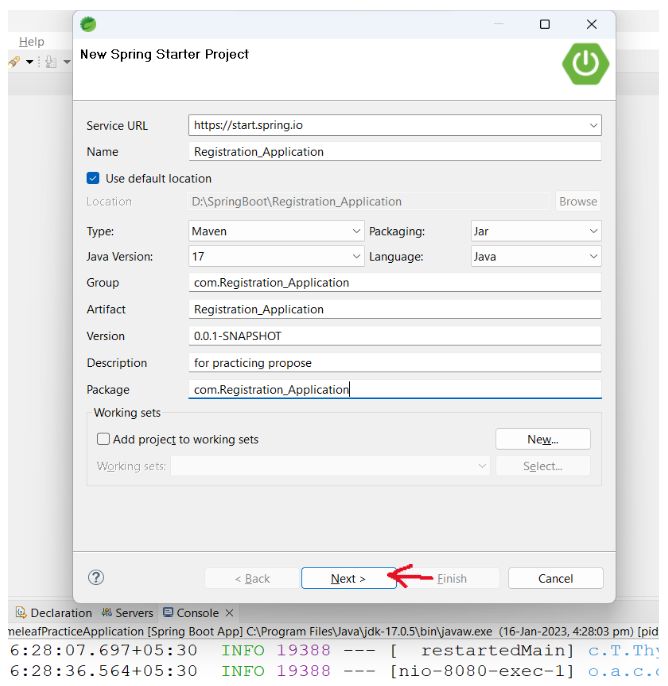Switch to the Console tab
The width and height of the screenshot is (668, 686).
point(191,612)
